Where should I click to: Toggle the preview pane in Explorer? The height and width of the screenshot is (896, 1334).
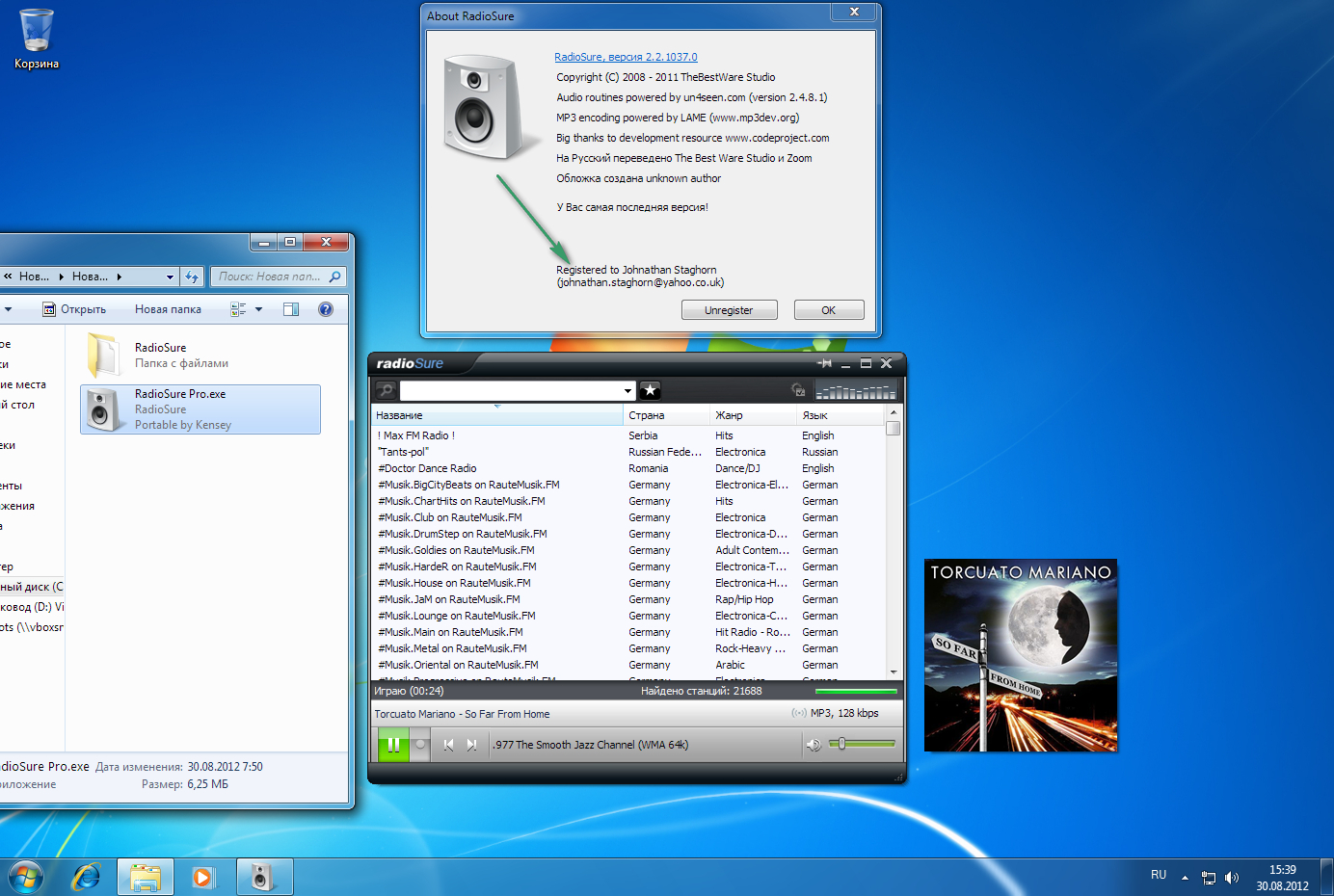point(291,309)
